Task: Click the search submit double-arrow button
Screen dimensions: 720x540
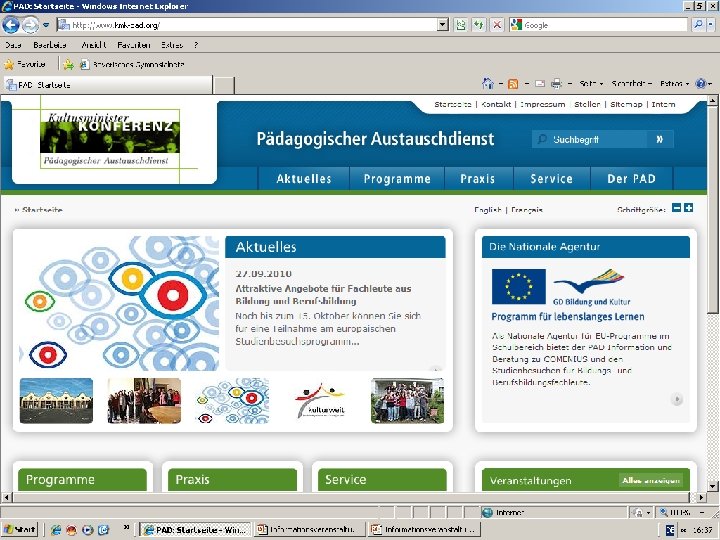Action: (660, 139)
